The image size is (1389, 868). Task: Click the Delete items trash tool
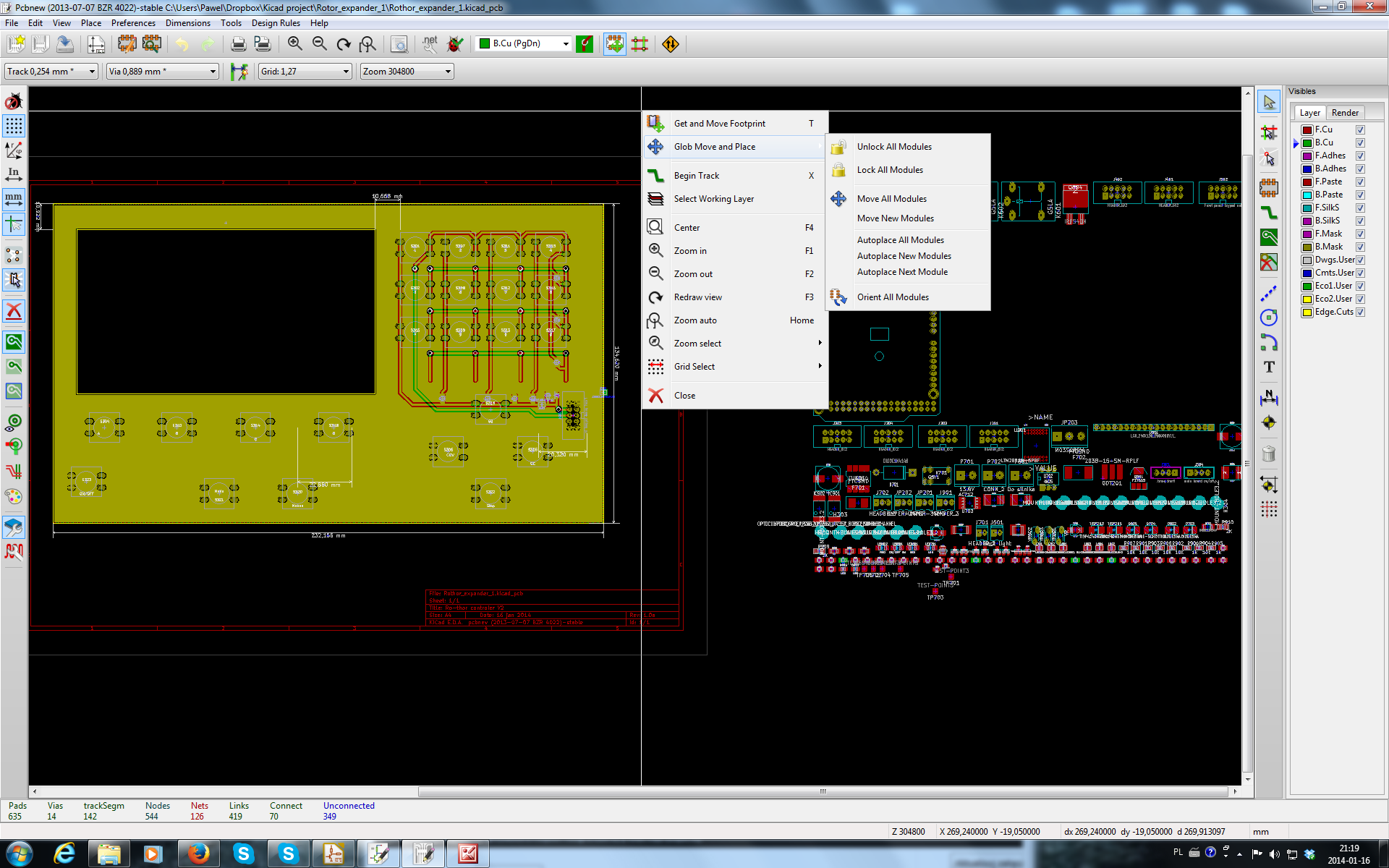pos(1269,454)
